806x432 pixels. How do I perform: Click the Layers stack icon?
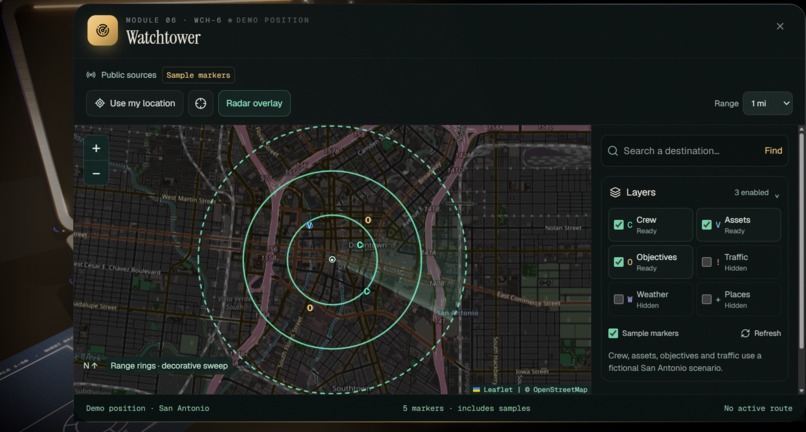pos(615,192)
